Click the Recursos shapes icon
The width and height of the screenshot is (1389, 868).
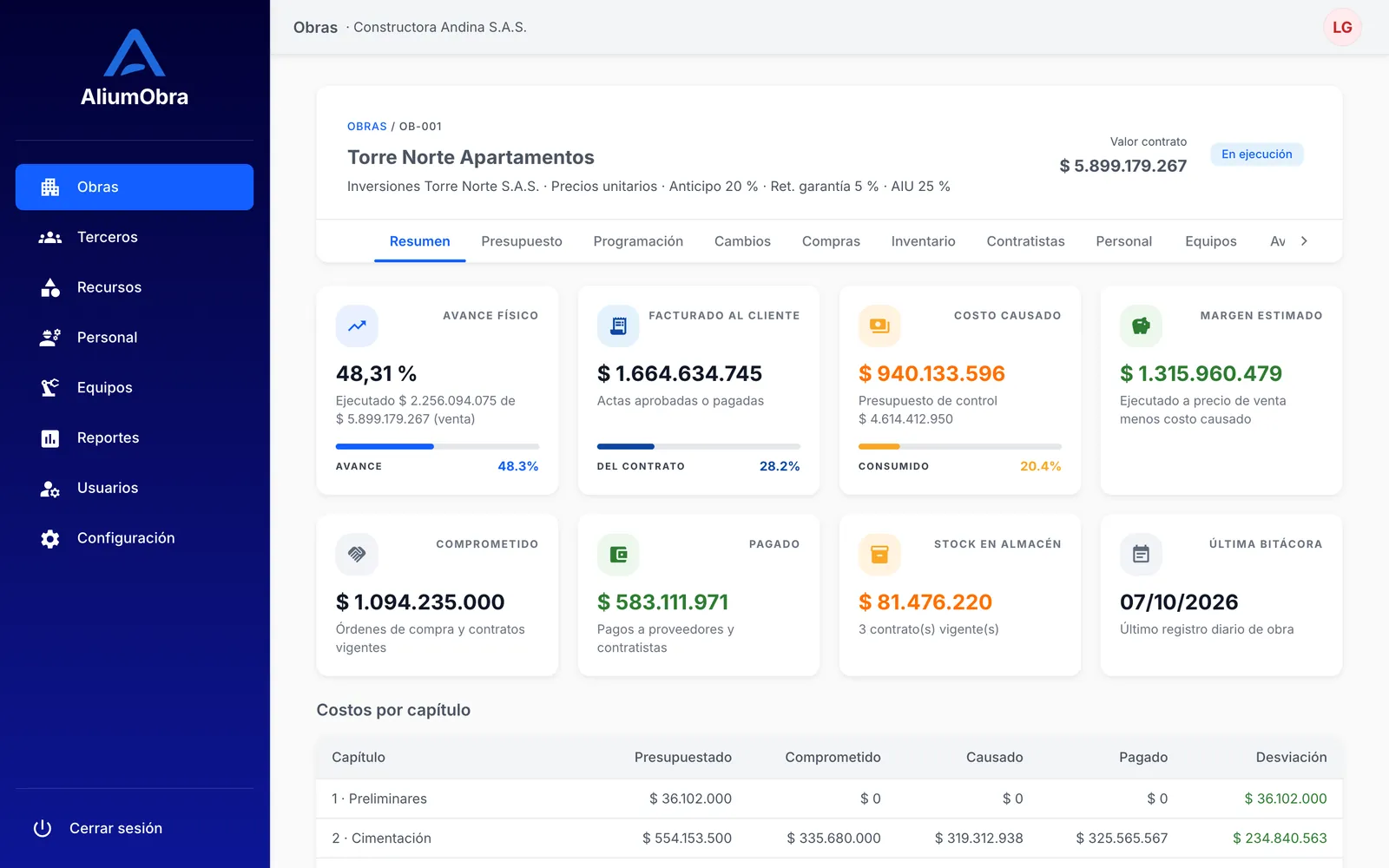tap(50, 287)
